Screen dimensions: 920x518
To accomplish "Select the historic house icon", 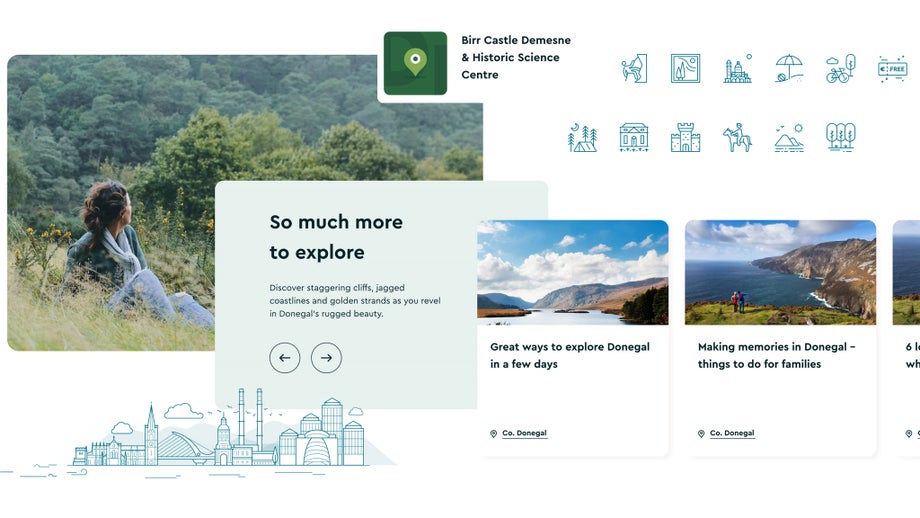I will click(x=634, y=137).
